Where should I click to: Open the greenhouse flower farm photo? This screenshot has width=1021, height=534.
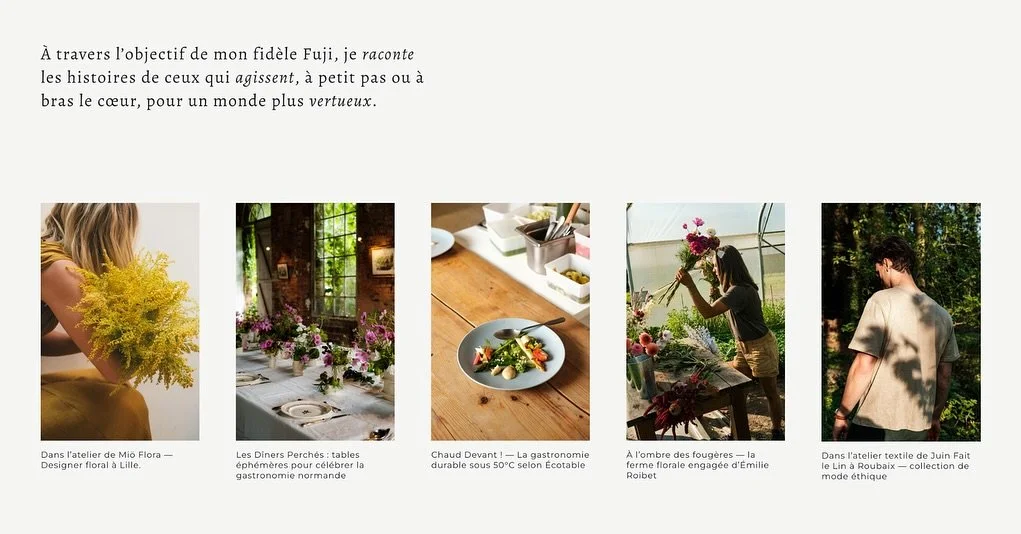(705, 322)
